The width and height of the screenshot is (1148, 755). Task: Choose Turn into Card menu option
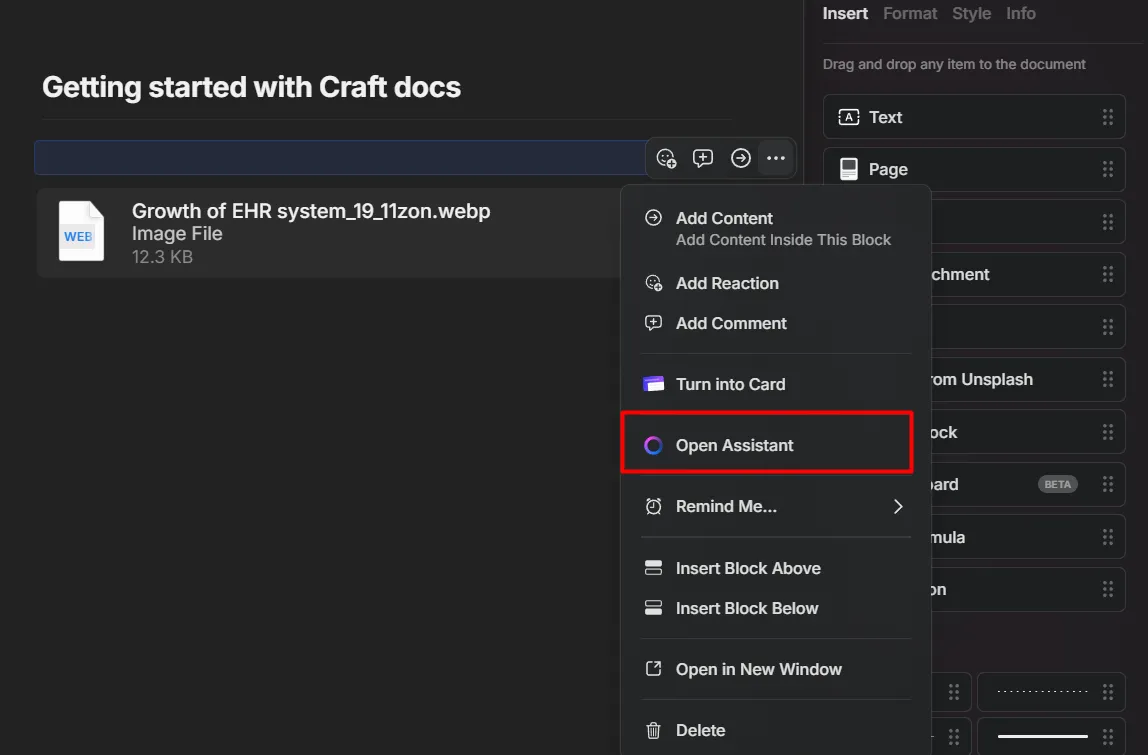coord(730,384)
